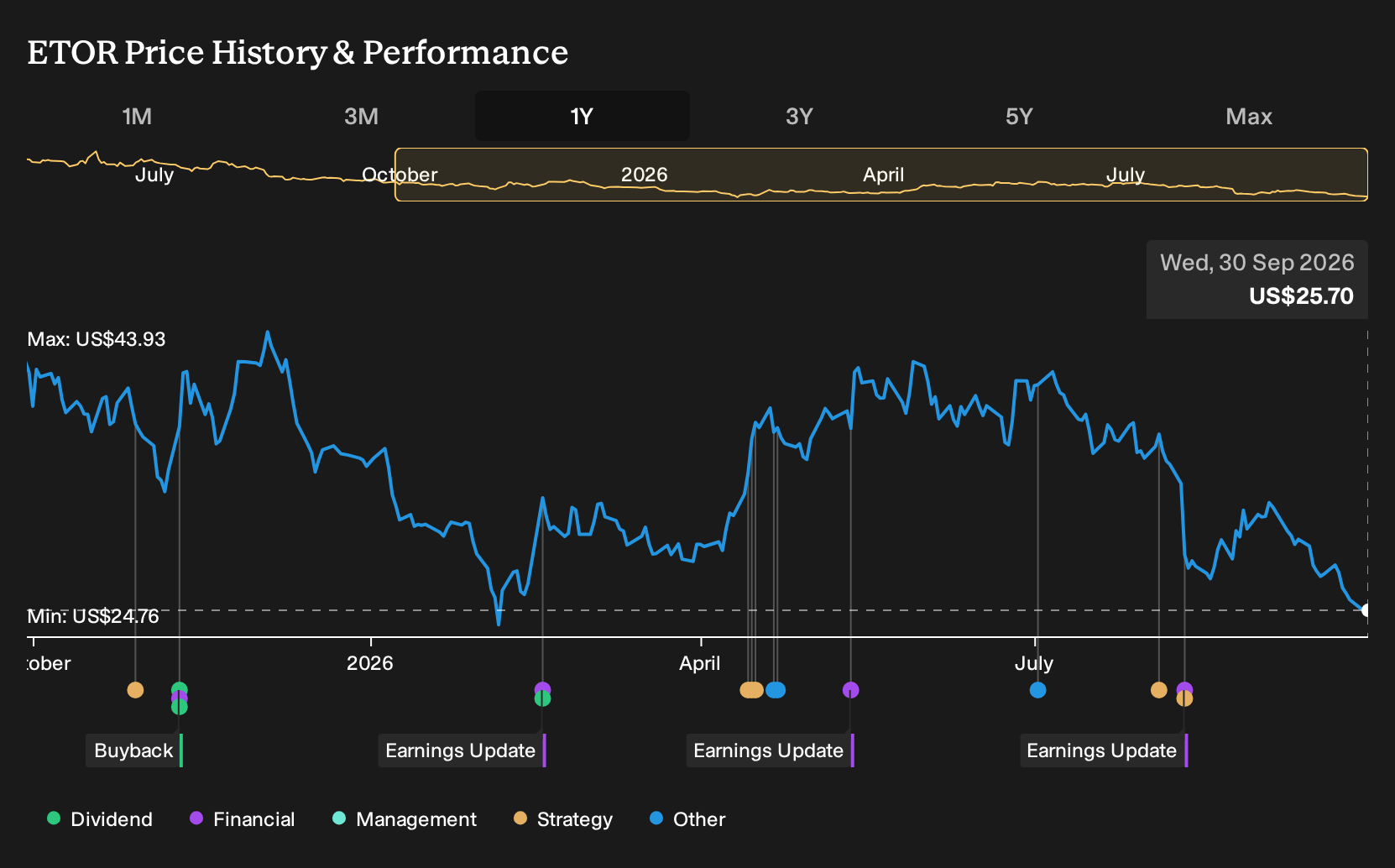Choose the Max time range
This screenshot has width=1395, height=868.
click(x=1249, y=116)
